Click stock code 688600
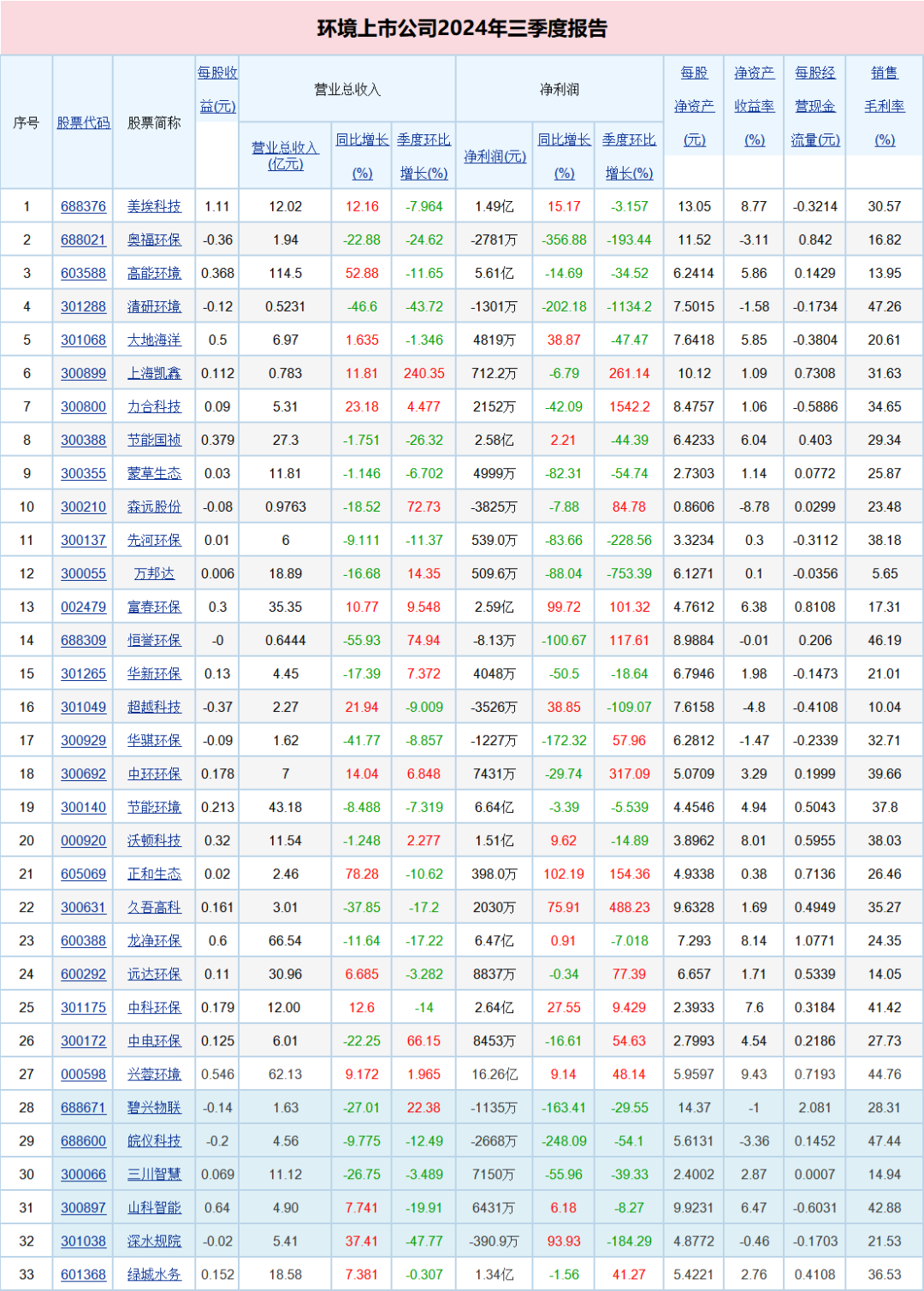Image resolution: width=924 pixels, height=1291 pixels. point(83,1140)
